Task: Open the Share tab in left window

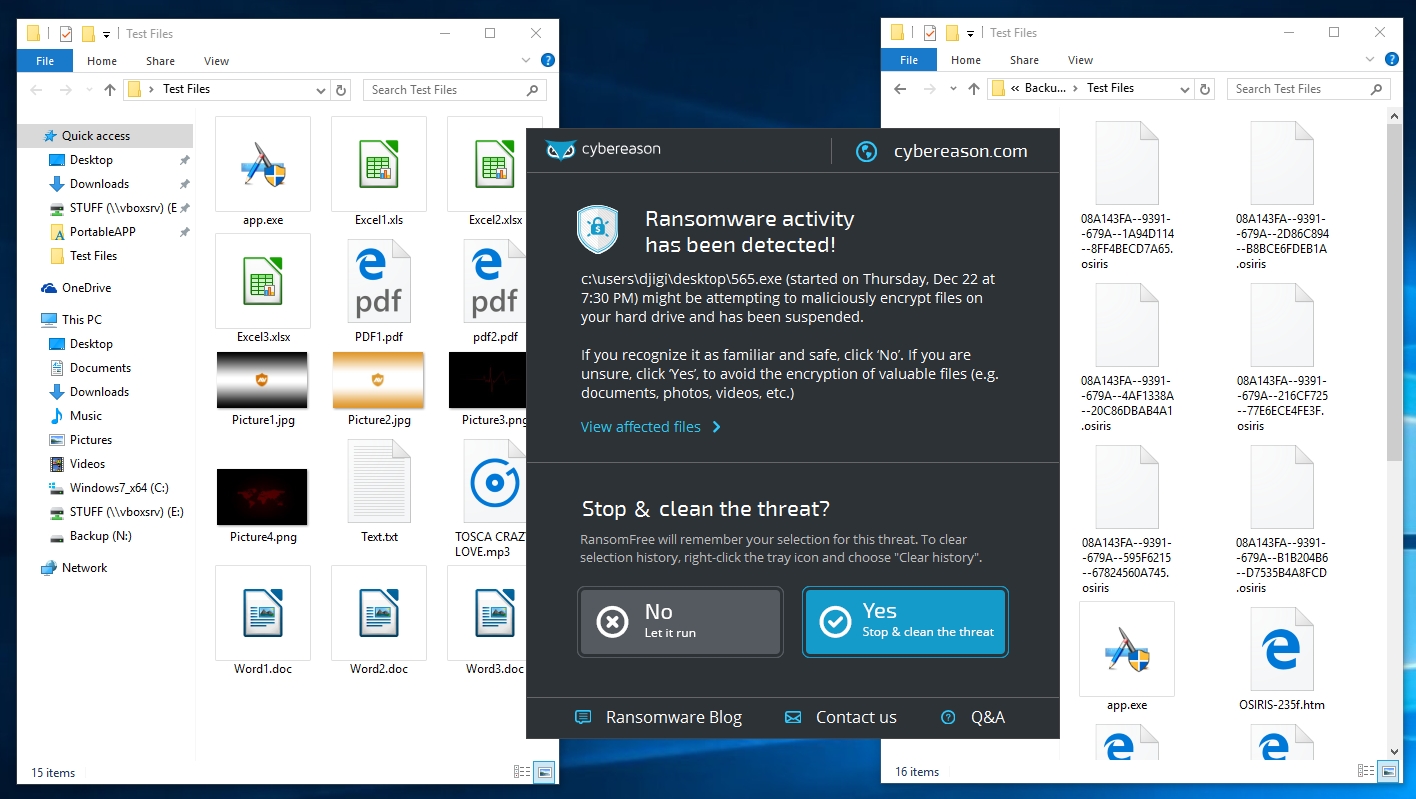Action: tap(160, 61)
